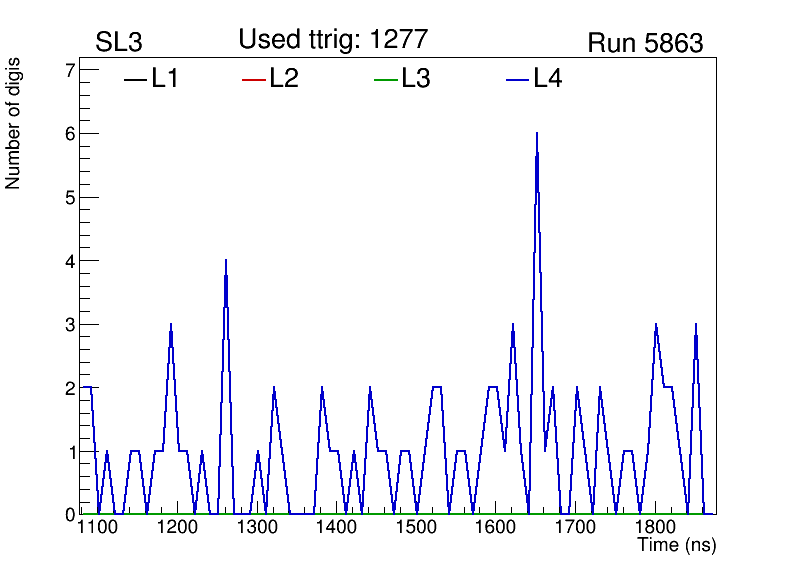This screenshot has width=796, height=572.
Task: Click the red L2 legend line sample
Action: [x=254, y=80]
